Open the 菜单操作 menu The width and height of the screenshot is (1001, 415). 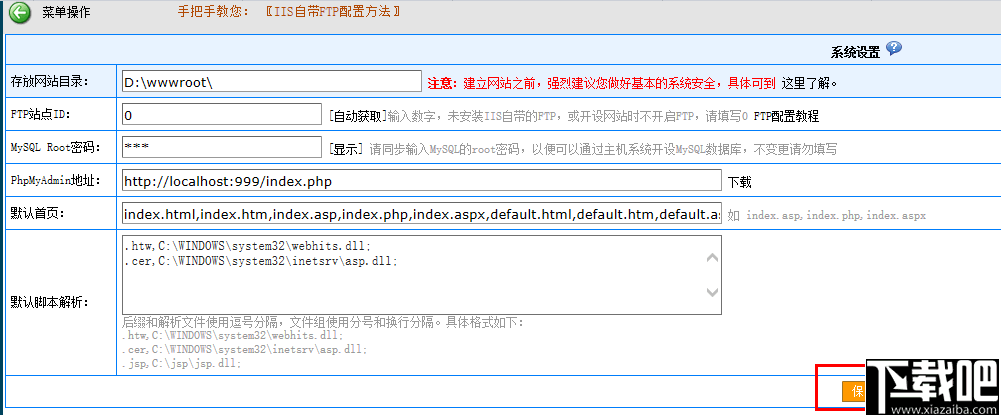click(x=66, y=12)
